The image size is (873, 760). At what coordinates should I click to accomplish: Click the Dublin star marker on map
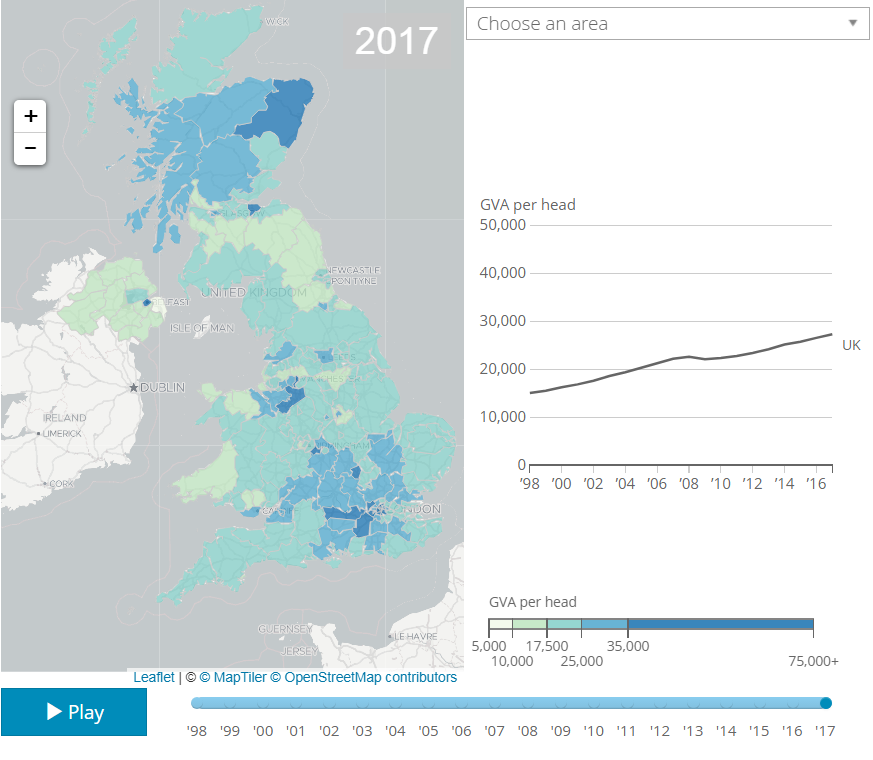133,387
